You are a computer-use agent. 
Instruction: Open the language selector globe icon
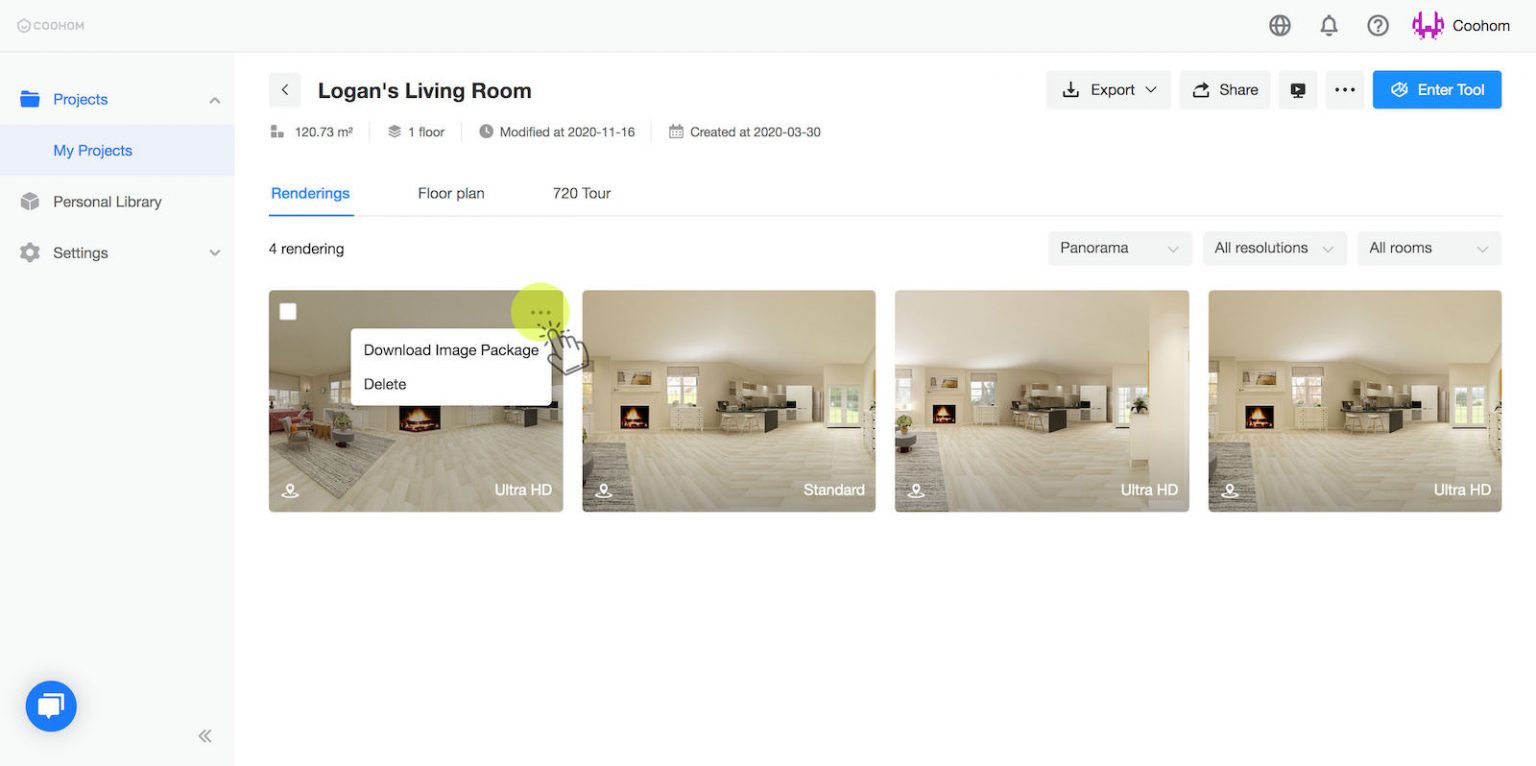coord(1280,25)
